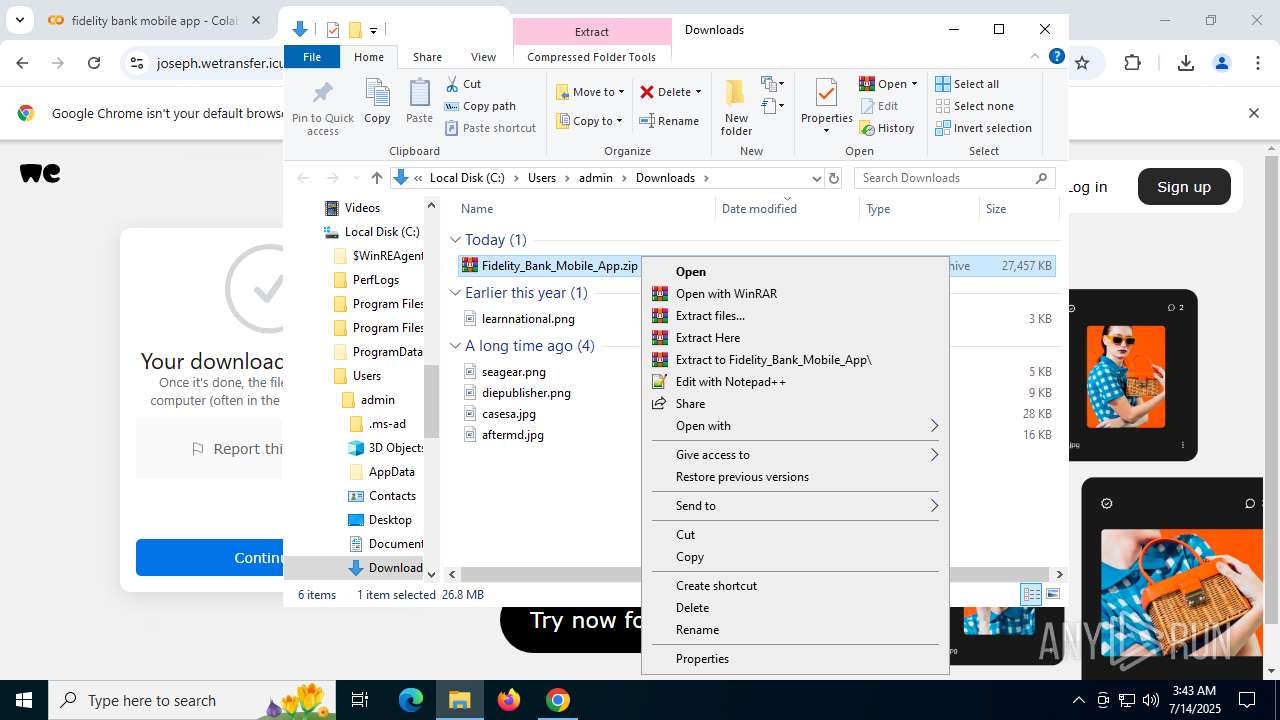Select the diepublisher.png file

coord(526,393)
